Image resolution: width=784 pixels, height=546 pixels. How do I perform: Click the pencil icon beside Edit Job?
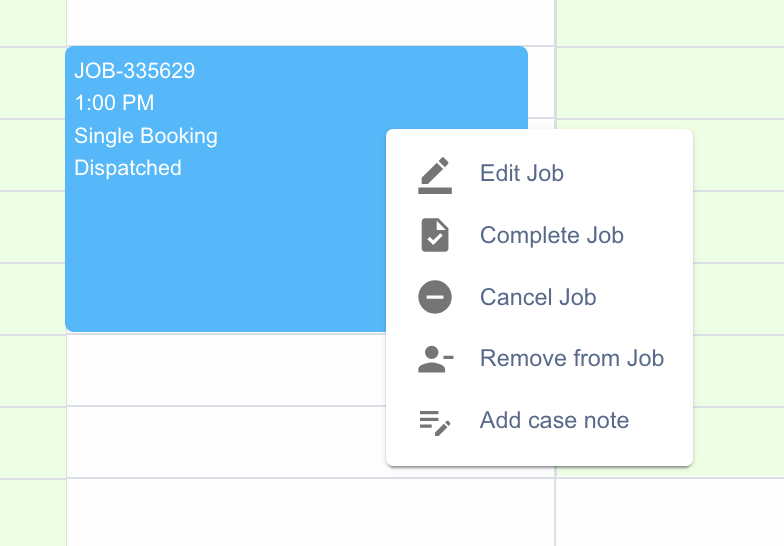point(434,176)
